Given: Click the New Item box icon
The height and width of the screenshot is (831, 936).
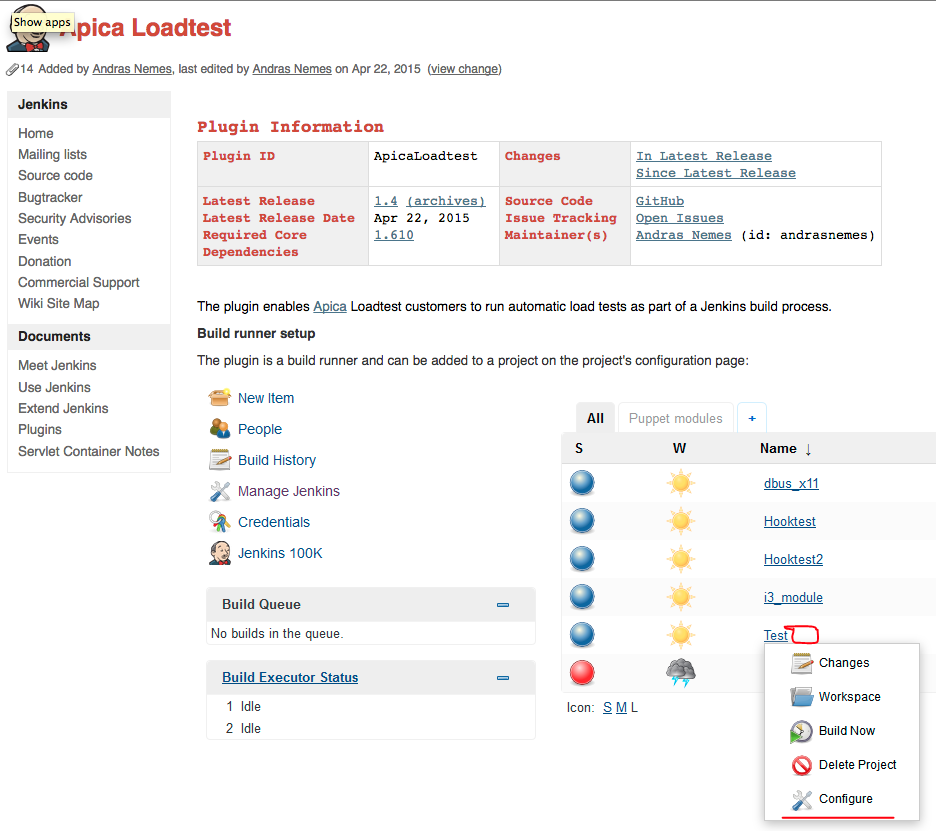Looking at the screenshot, I should [x=220, y=398].
